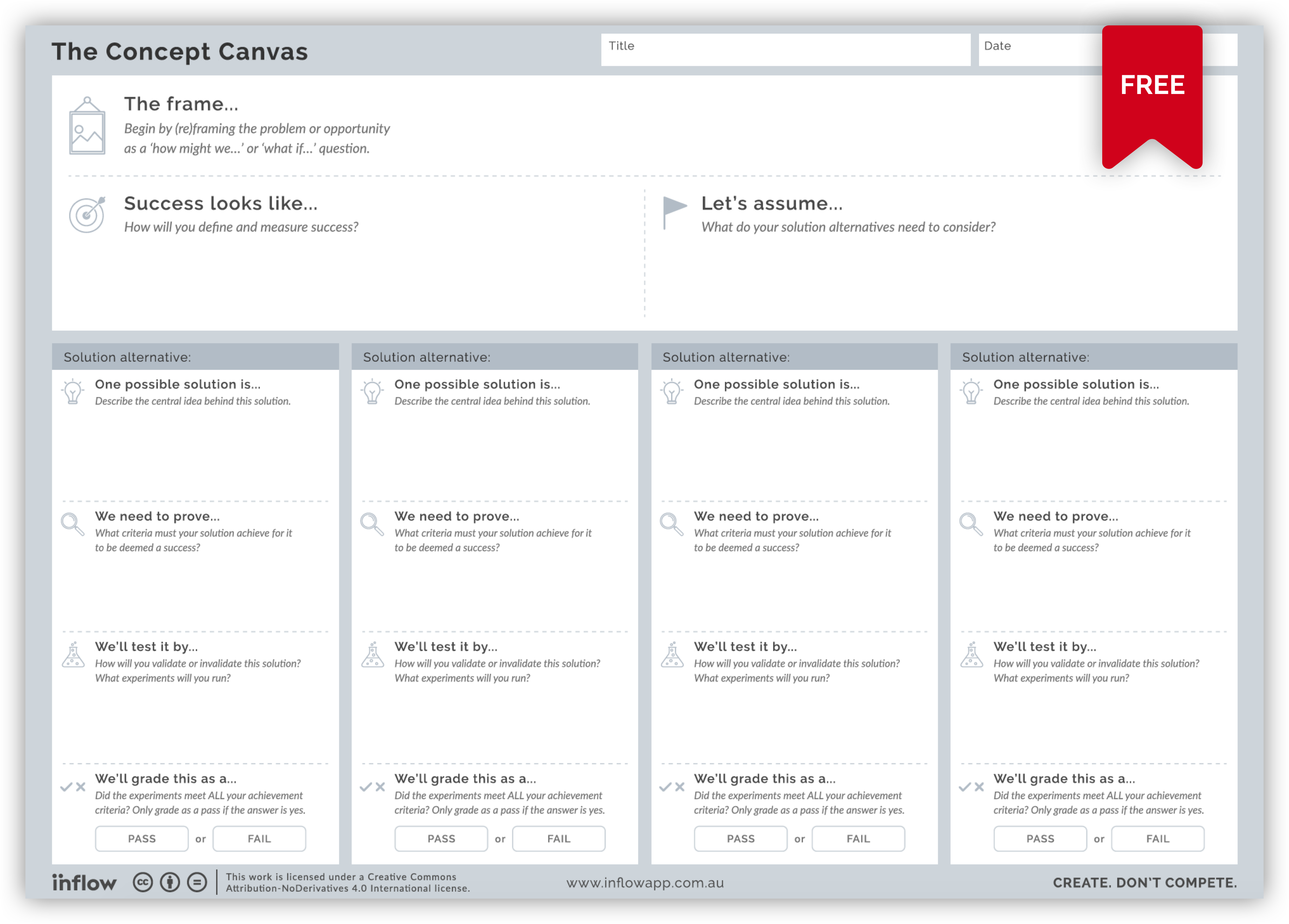Click the lightbulb icon in the first solution column
The image size is (1289, 924).
[x=73, y=392]
